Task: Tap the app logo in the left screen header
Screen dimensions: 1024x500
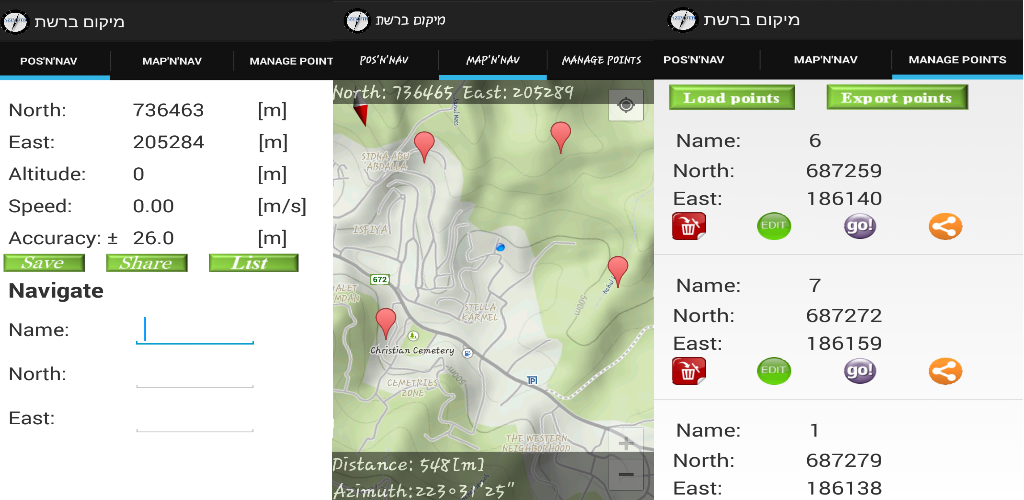Action: (15, 21)
